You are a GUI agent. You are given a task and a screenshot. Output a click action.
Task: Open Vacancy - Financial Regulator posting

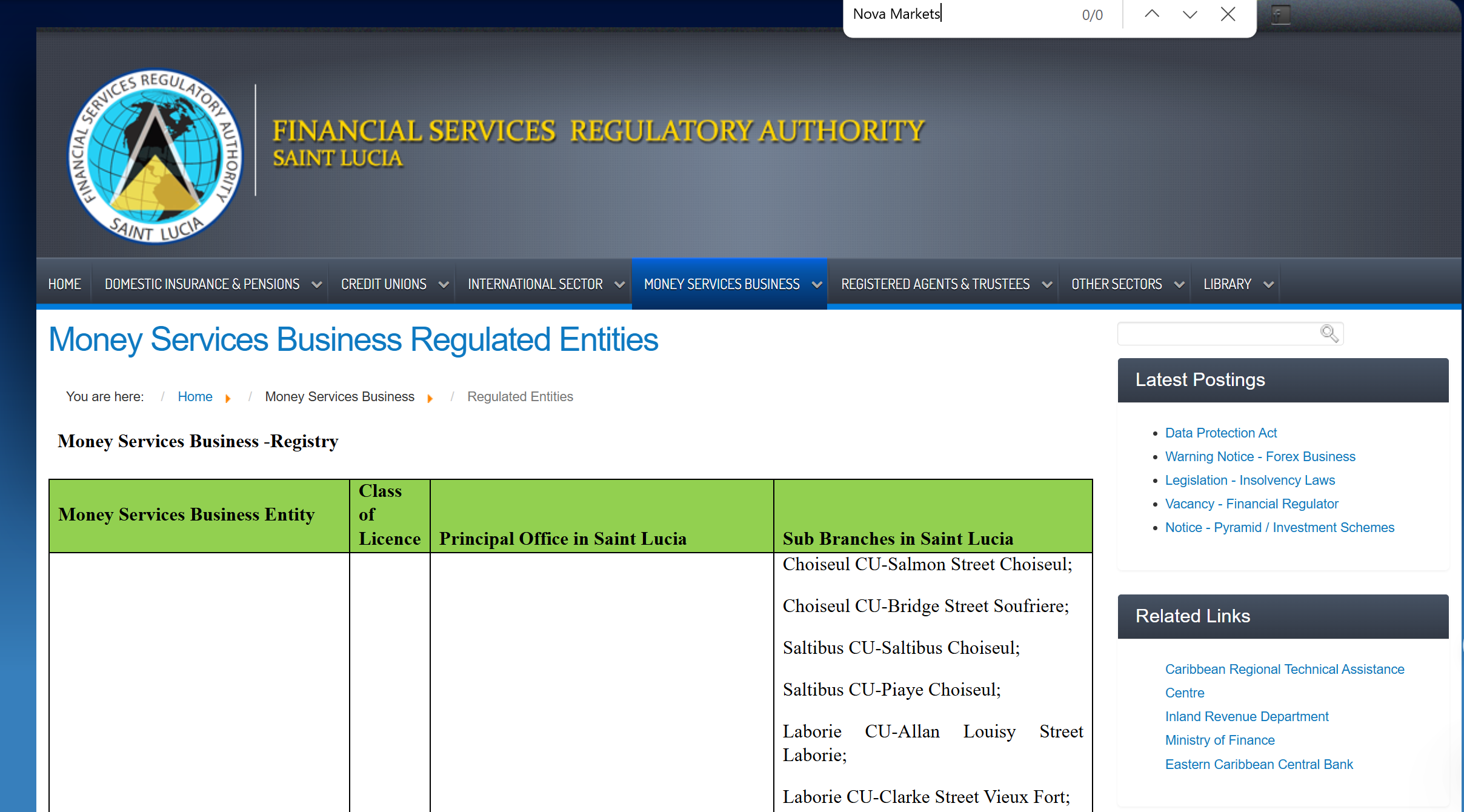point(1251,504)
